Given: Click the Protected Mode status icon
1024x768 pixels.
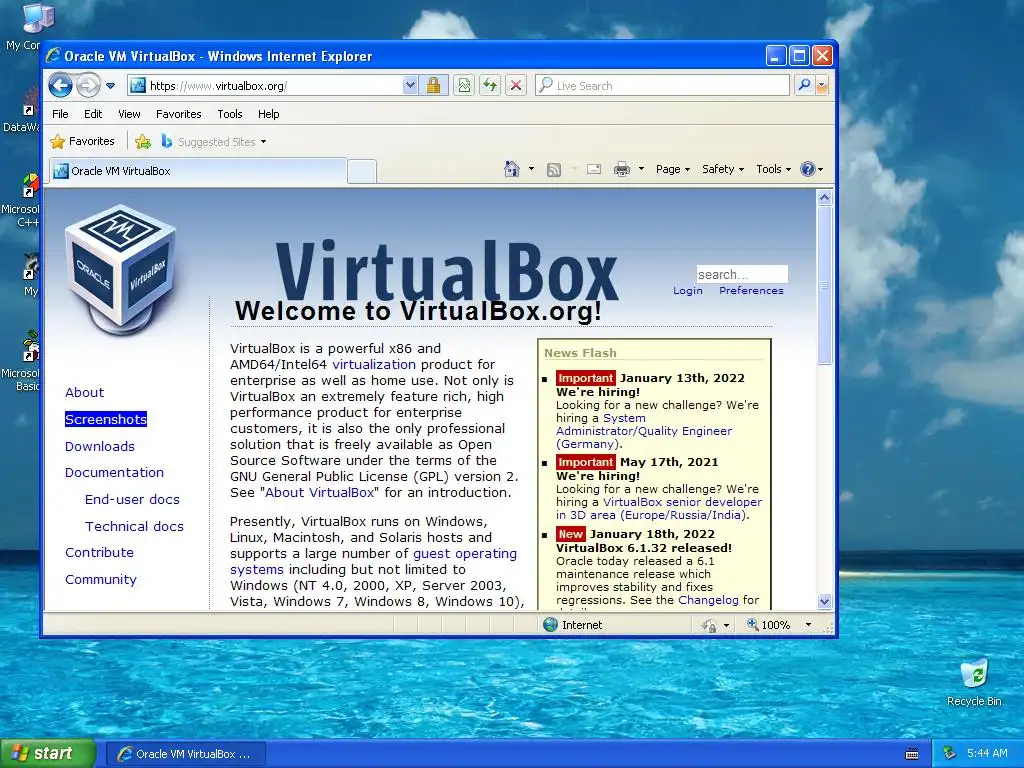Looking at the screenshot, I should [709, 626].
